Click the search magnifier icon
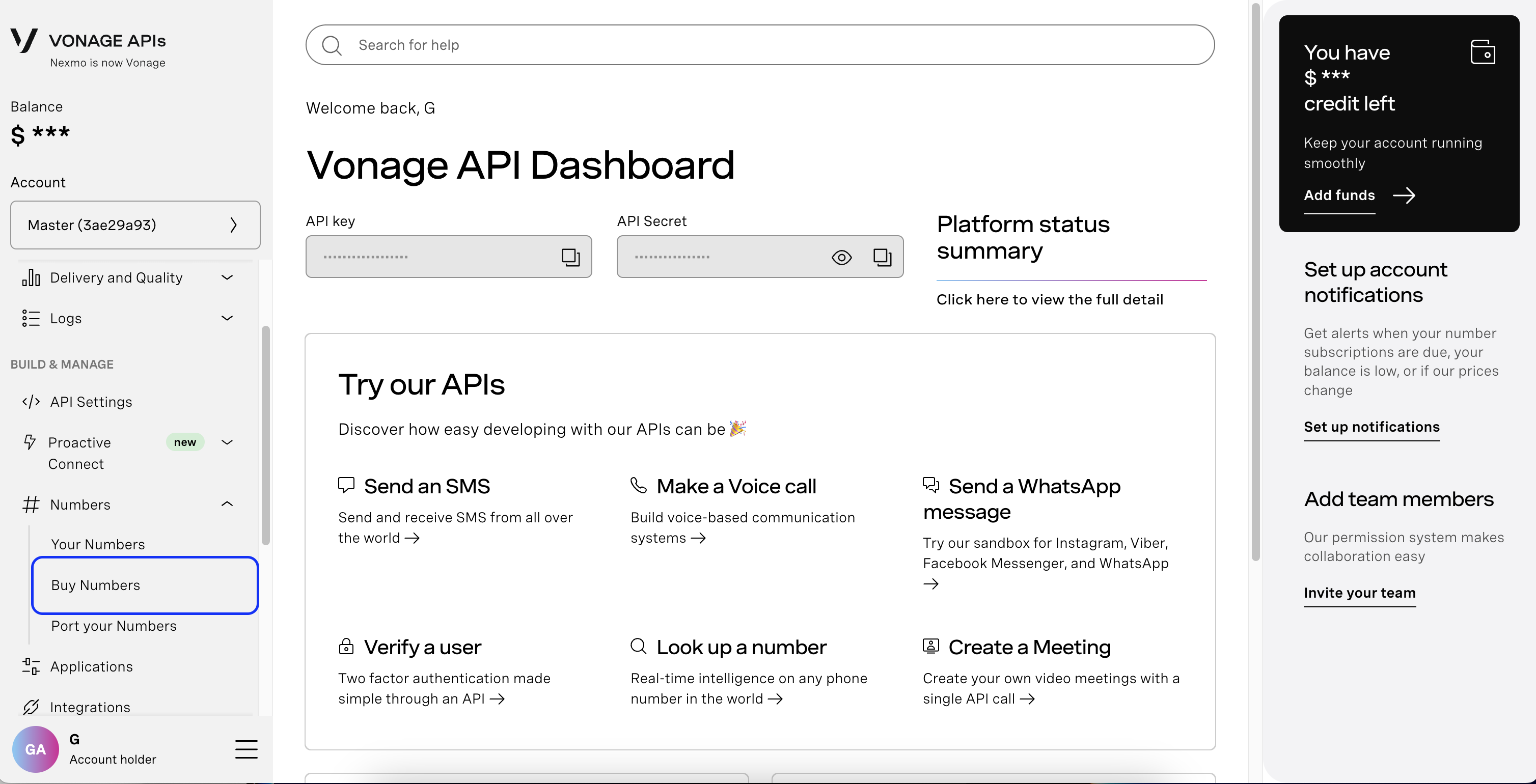 tap(332, 45)
